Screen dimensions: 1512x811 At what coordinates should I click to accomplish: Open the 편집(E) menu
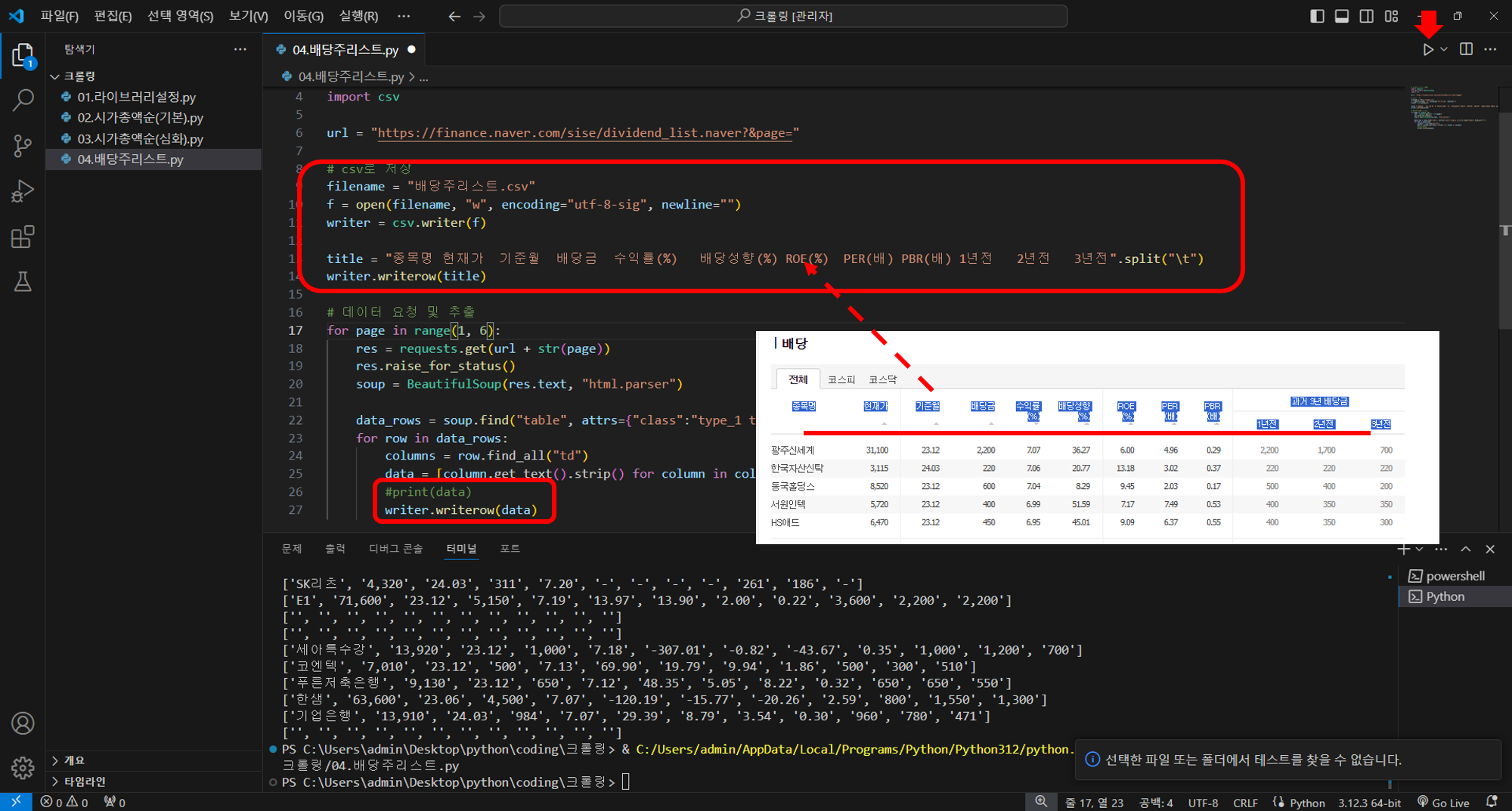113,16
